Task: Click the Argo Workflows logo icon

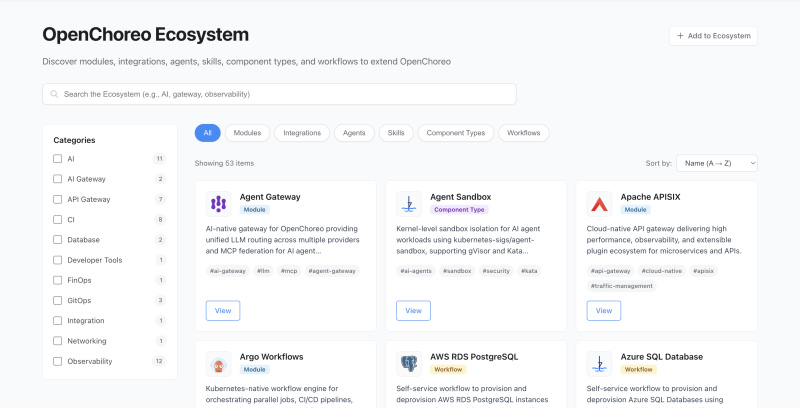Action: click(x=218, y=364)
